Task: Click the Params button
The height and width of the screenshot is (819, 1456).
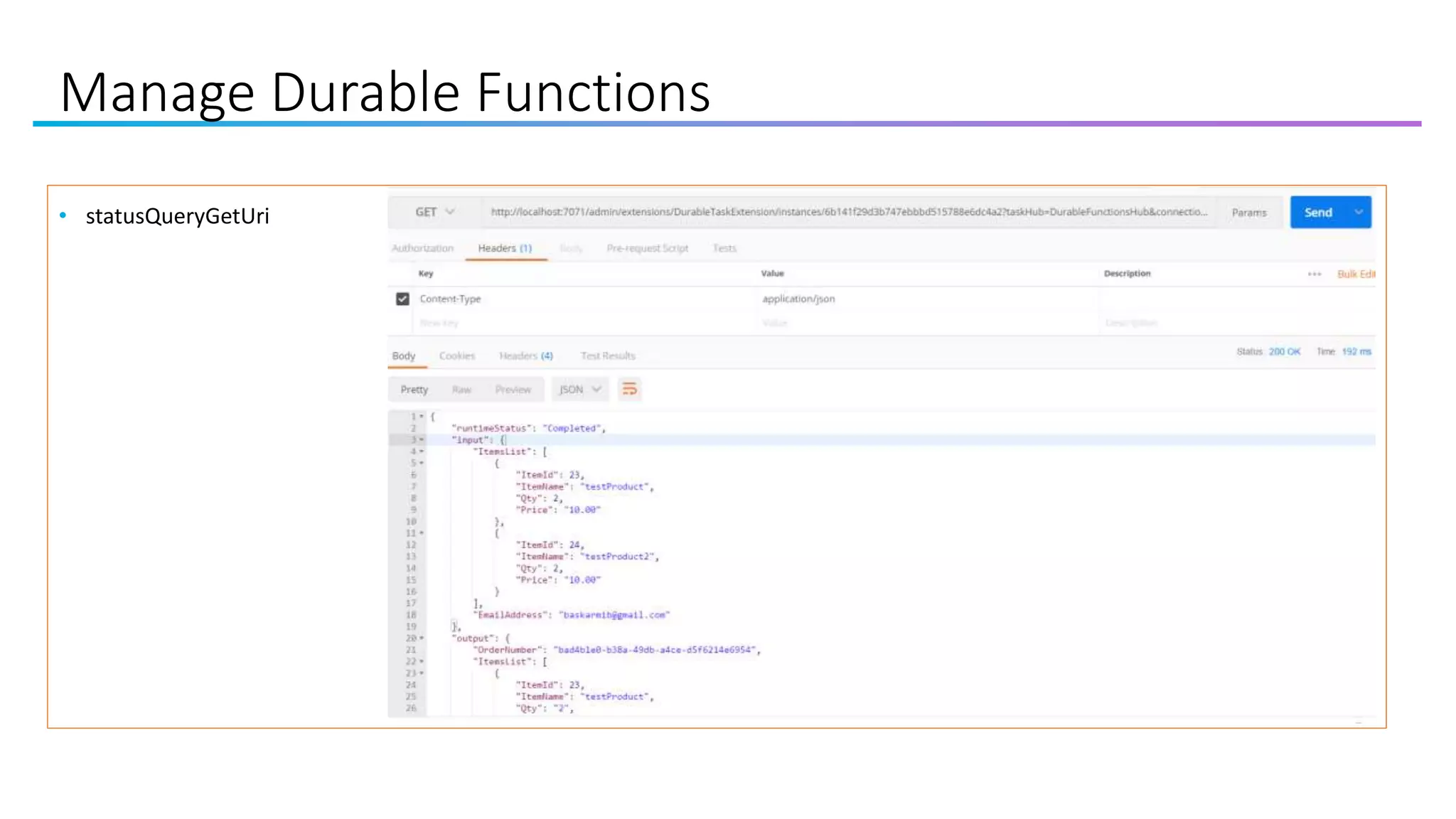Action: [1248, 212]
